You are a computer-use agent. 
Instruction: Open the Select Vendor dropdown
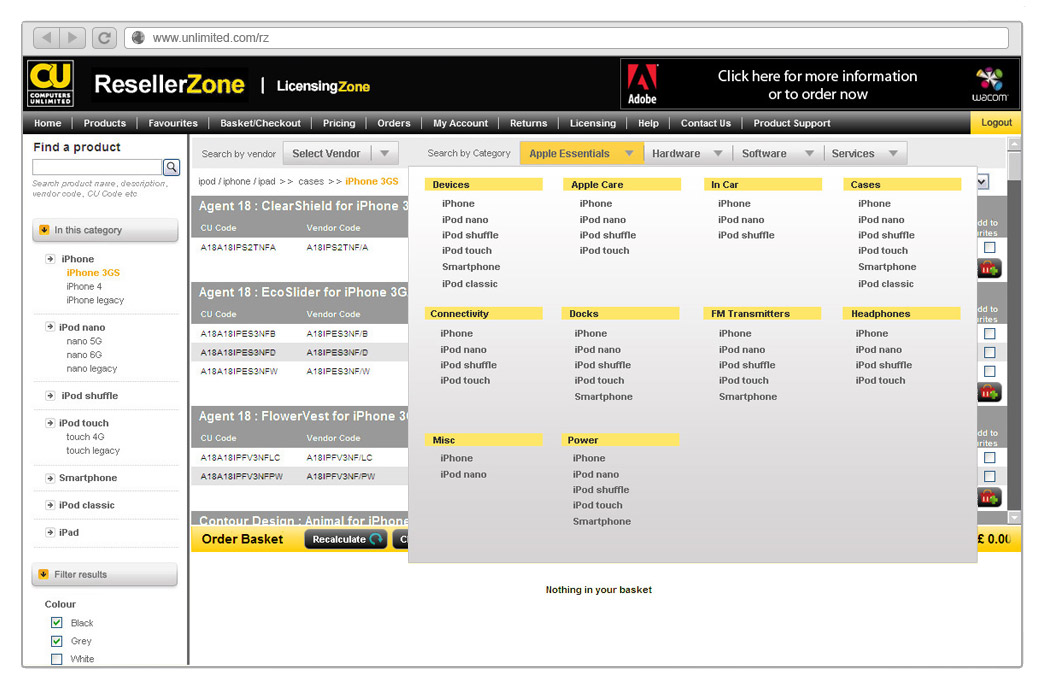pos(341,154)
